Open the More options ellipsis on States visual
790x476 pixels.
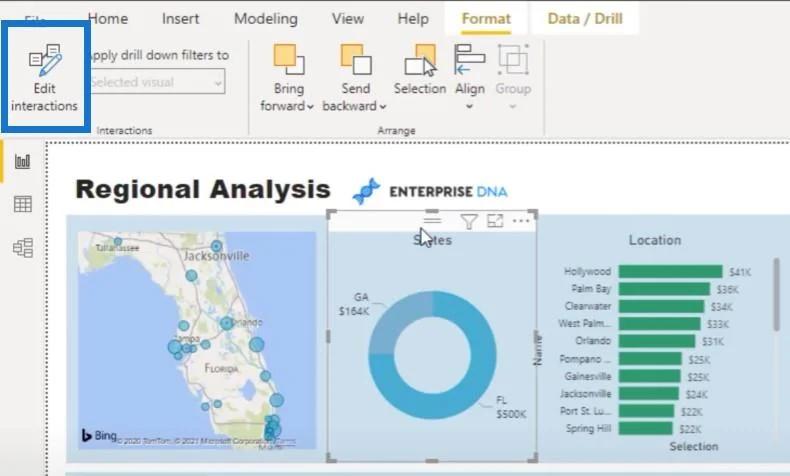pos(521,221)
